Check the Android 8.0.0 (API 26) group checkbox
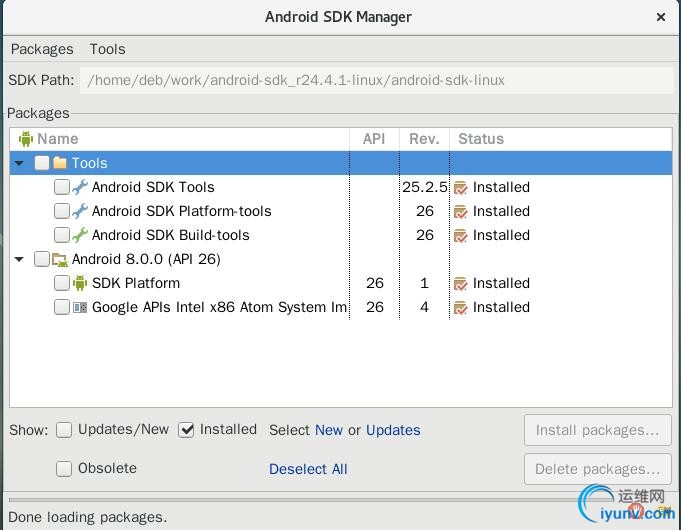Image resolution: width=681 pixels, height=530 pixels. point(42,259)
